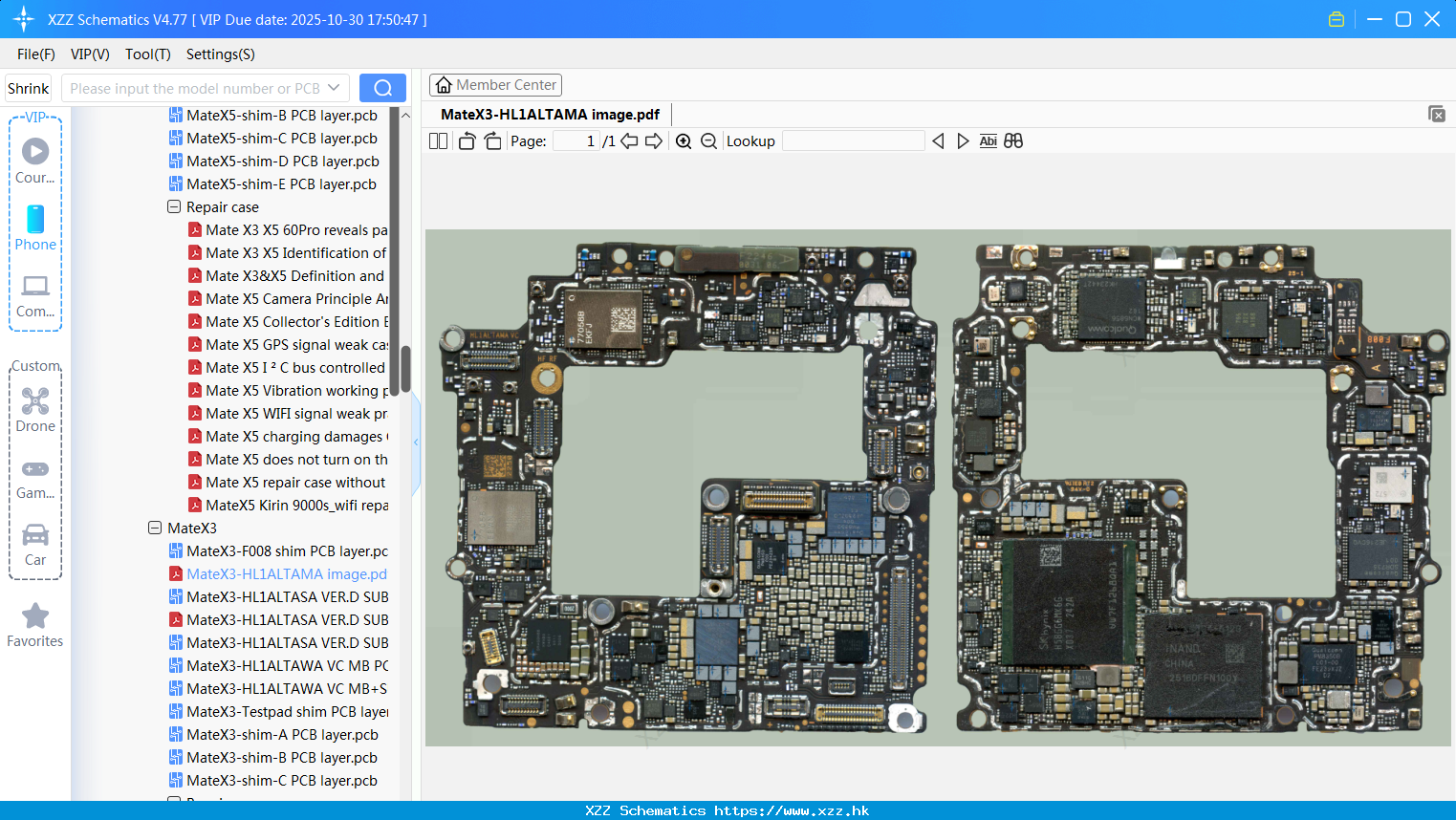The width and height of the screenshot is (1456, 820).
Task: Open the Game console category
Action: click(35, 478)
